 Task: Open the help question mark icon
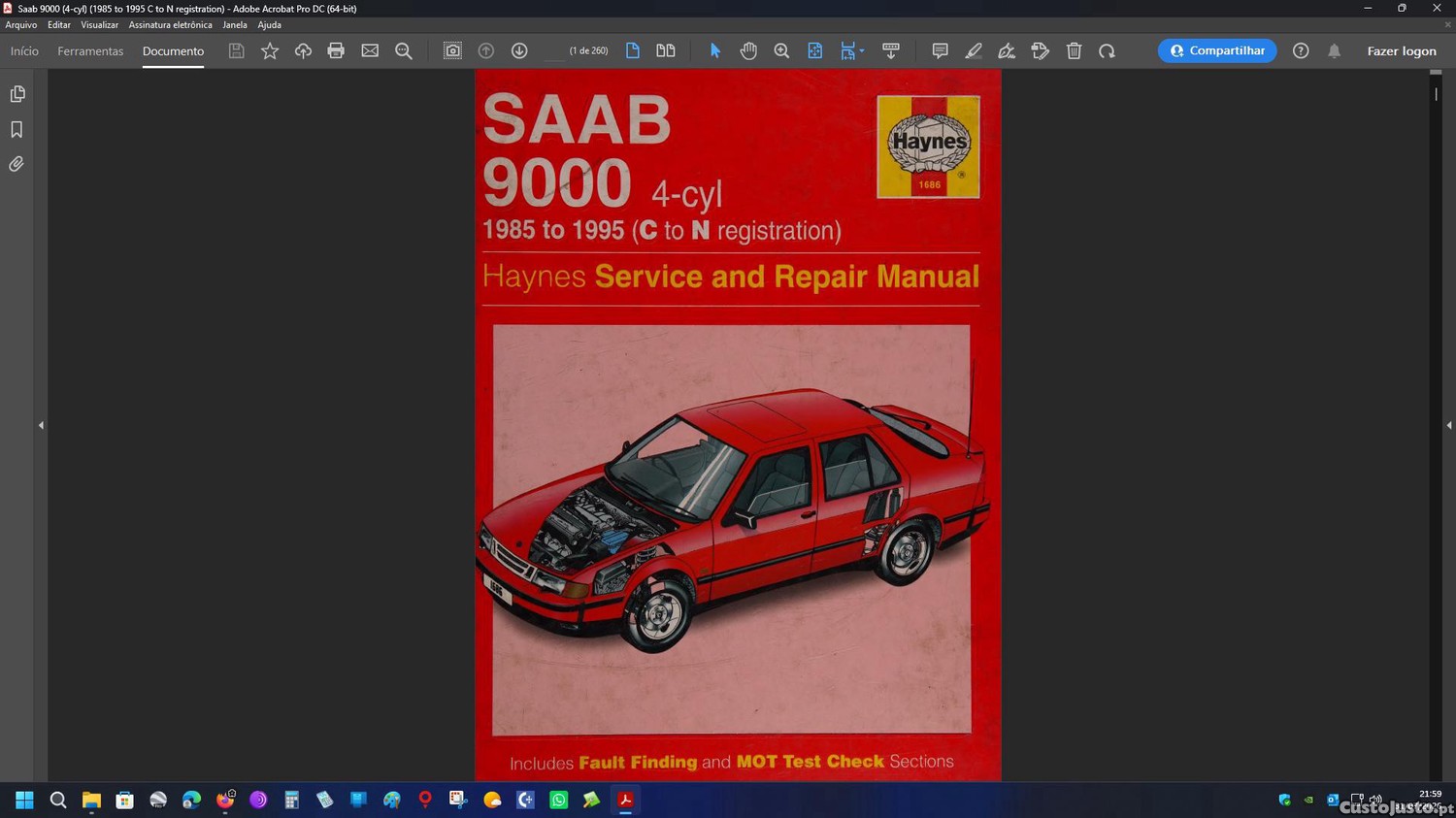pos(1301,50)
